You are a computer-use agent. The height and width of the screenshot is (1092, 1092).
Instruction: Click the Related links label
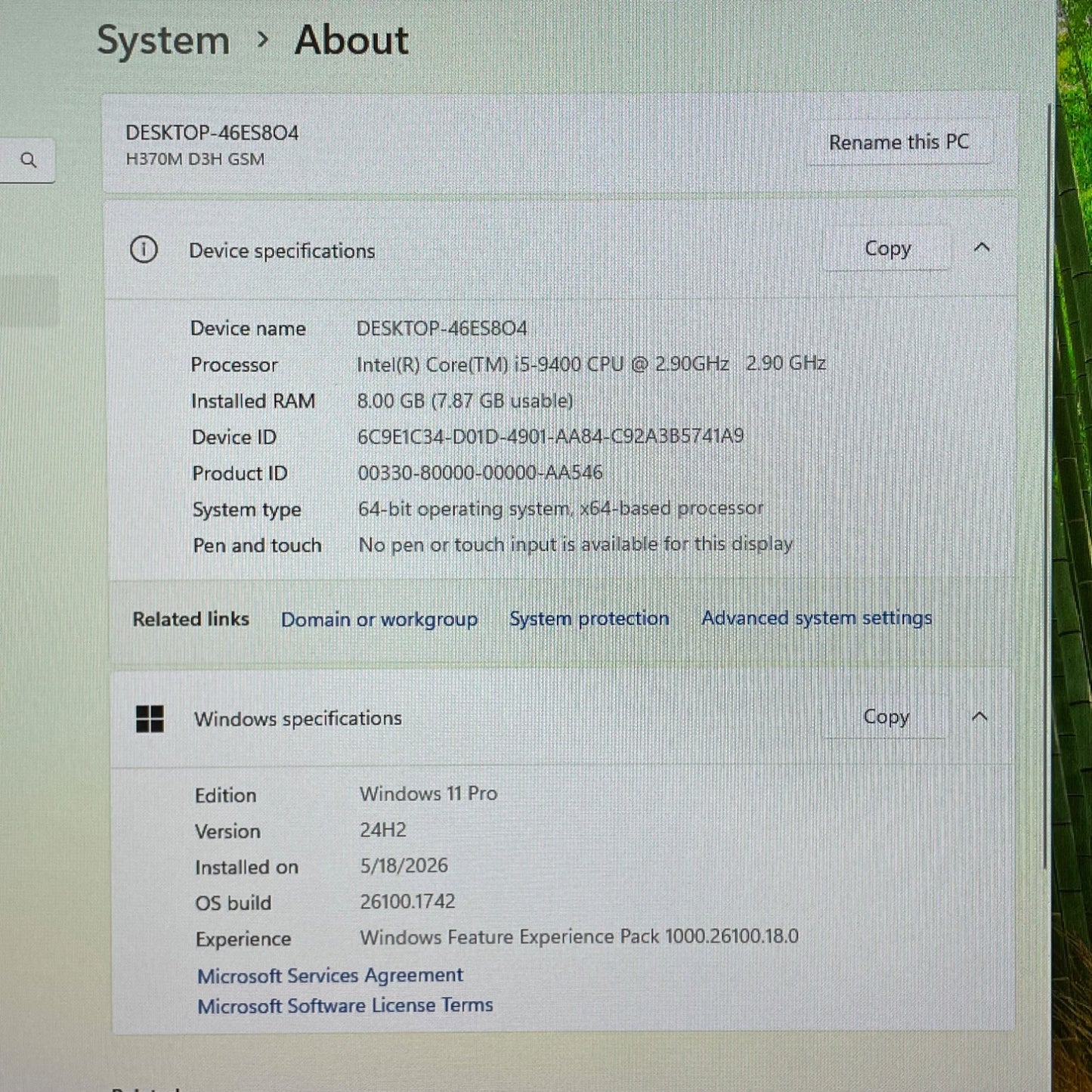point(190,619)
